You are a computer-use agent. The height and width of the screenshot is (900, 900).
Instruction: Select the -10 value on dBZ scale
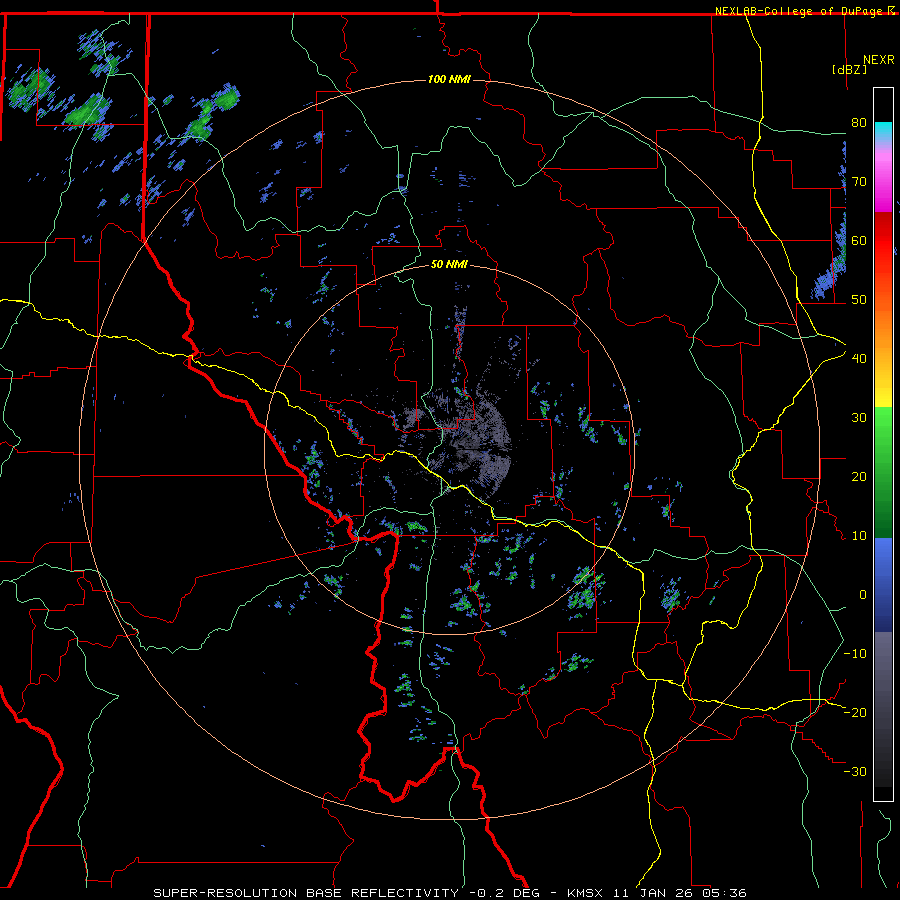(855, 654)
